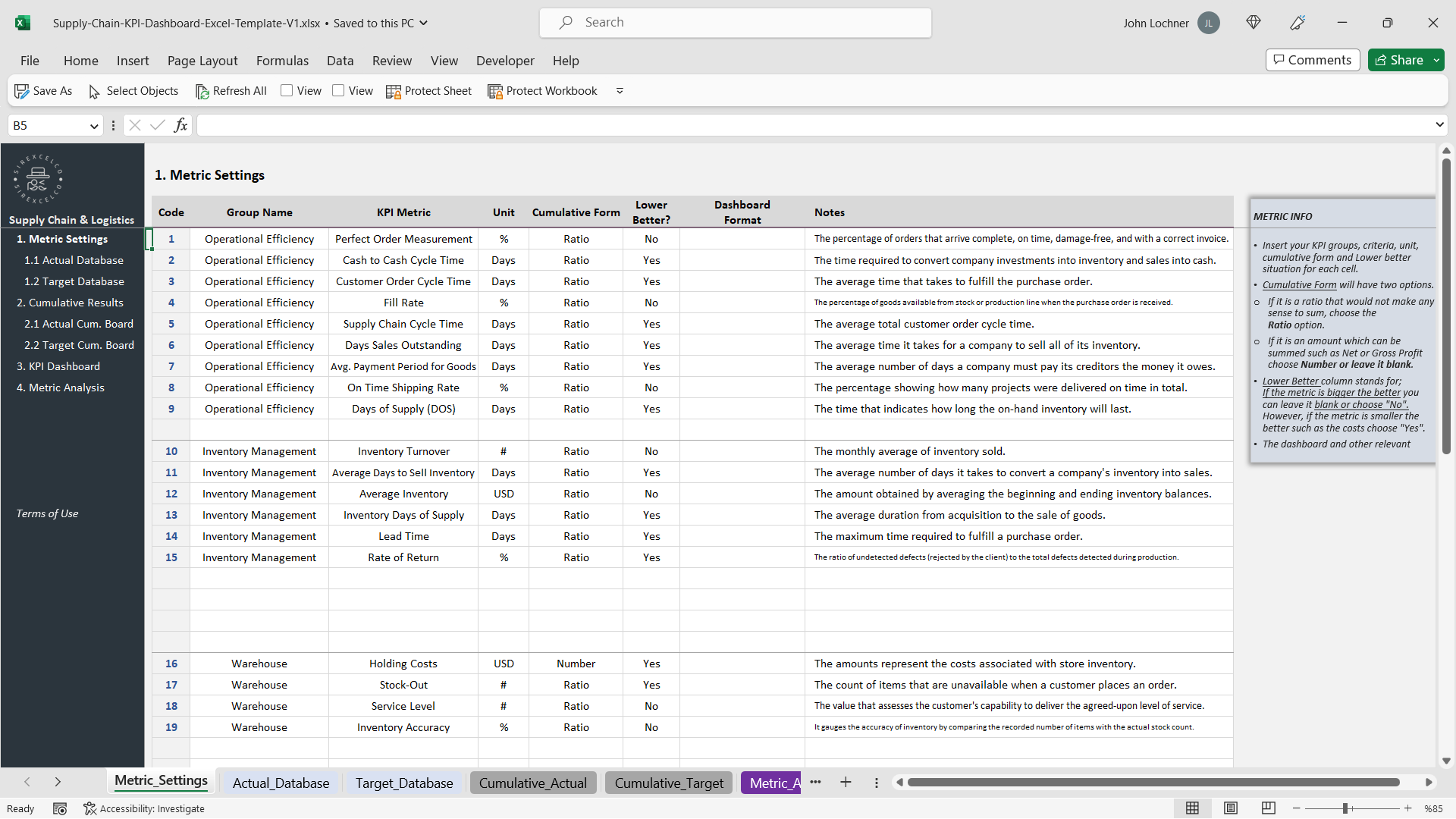
Task: Click the macro recording status icon
Action: tap(60, 808)
